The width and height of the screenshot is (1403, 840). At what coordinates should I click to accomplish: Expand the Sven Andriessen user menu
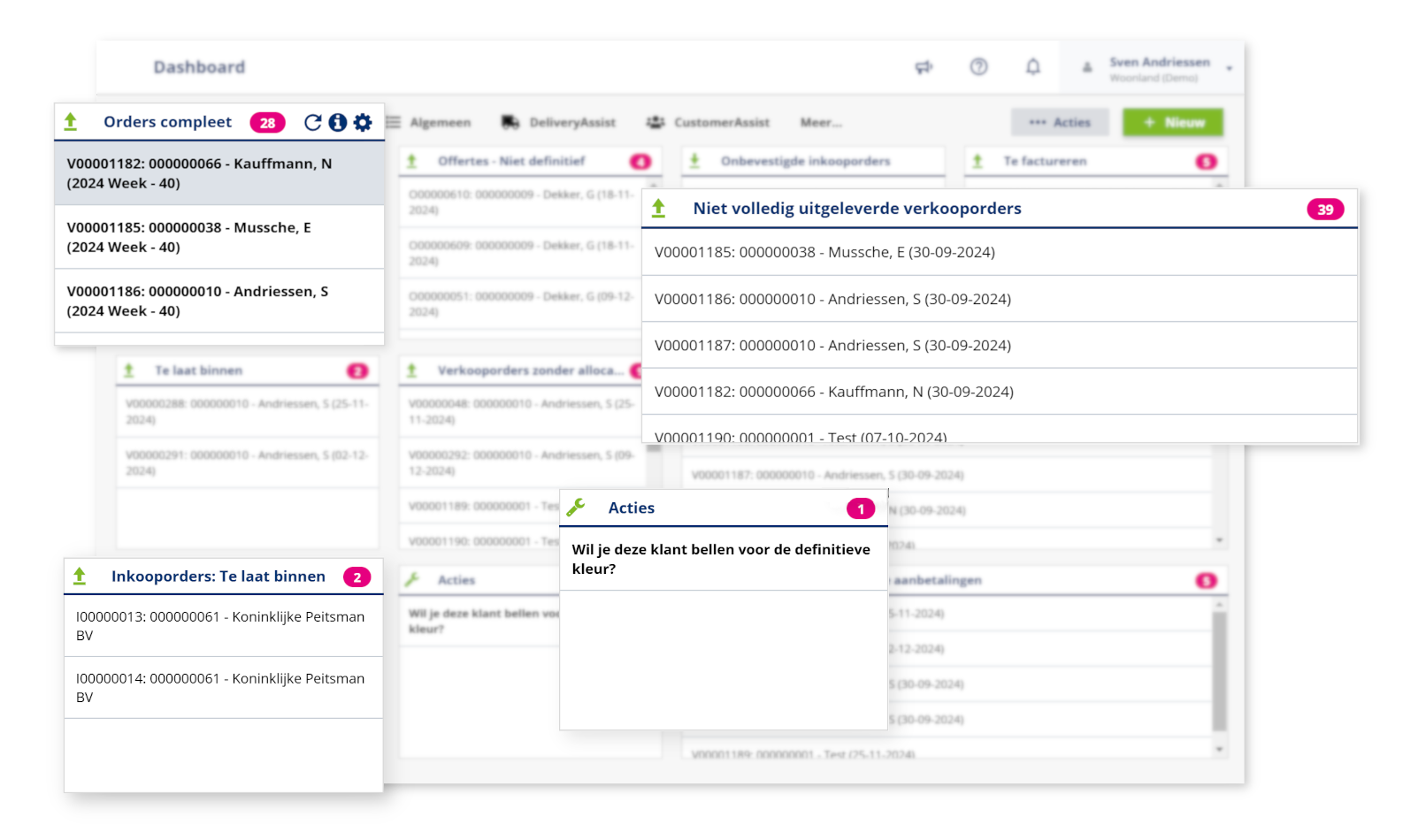(x=1229, y=68)
